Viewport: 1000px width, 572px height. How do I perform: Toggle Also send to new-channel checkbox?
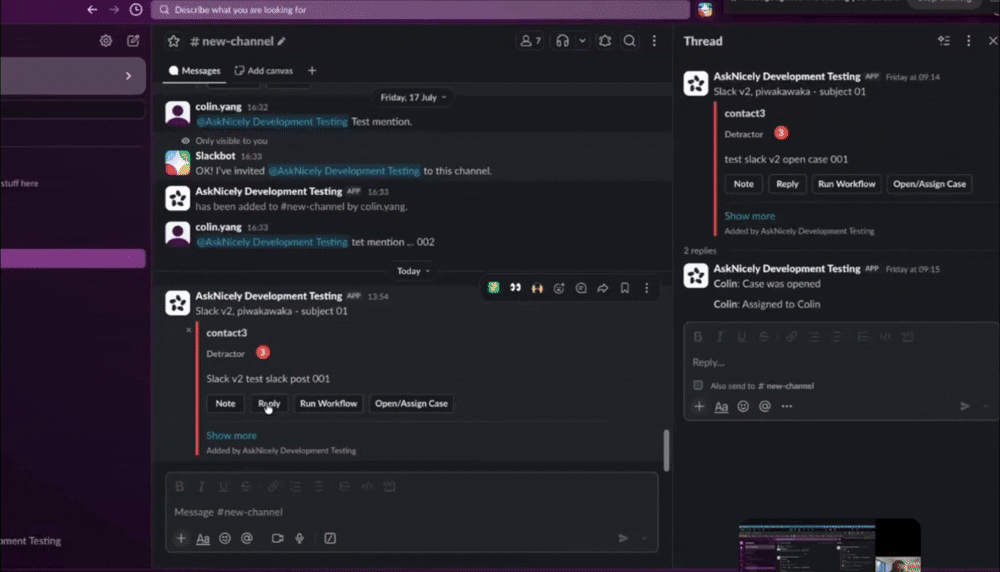[x=698, y=385]
